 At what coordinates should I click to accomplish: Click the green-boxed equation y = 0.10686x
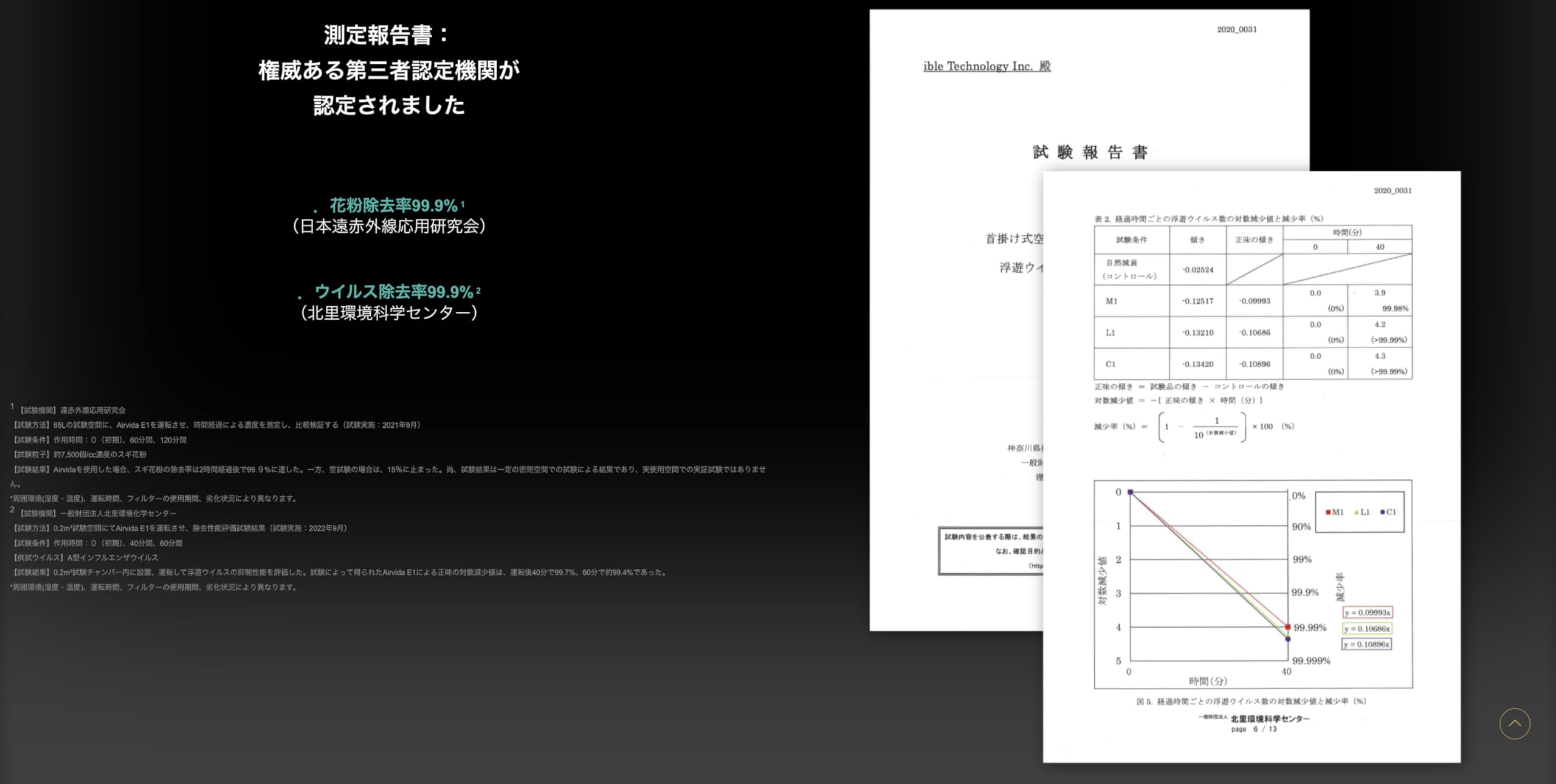coord(1367,628)
